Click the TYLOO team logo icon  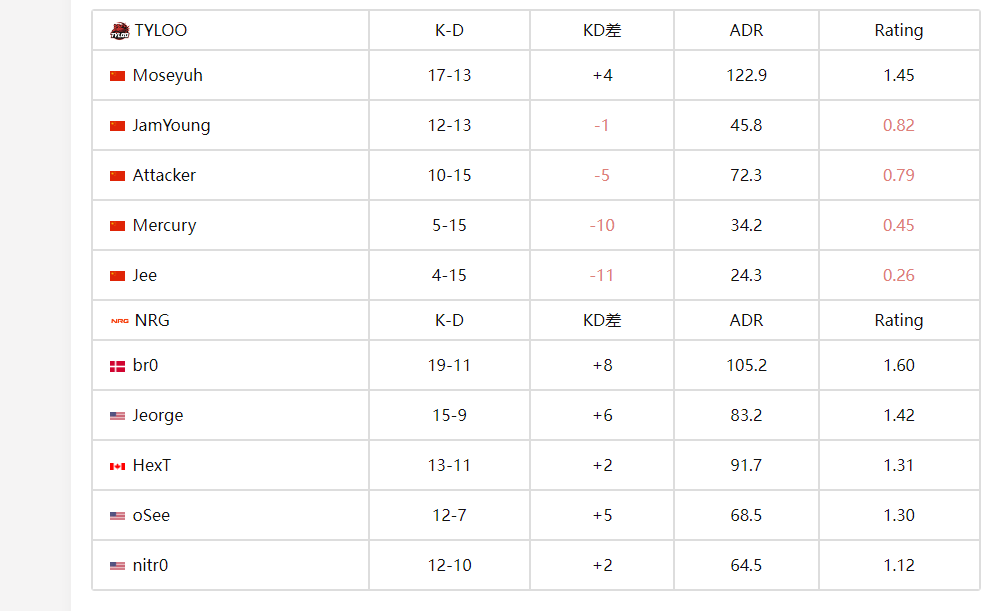(119, 30)
